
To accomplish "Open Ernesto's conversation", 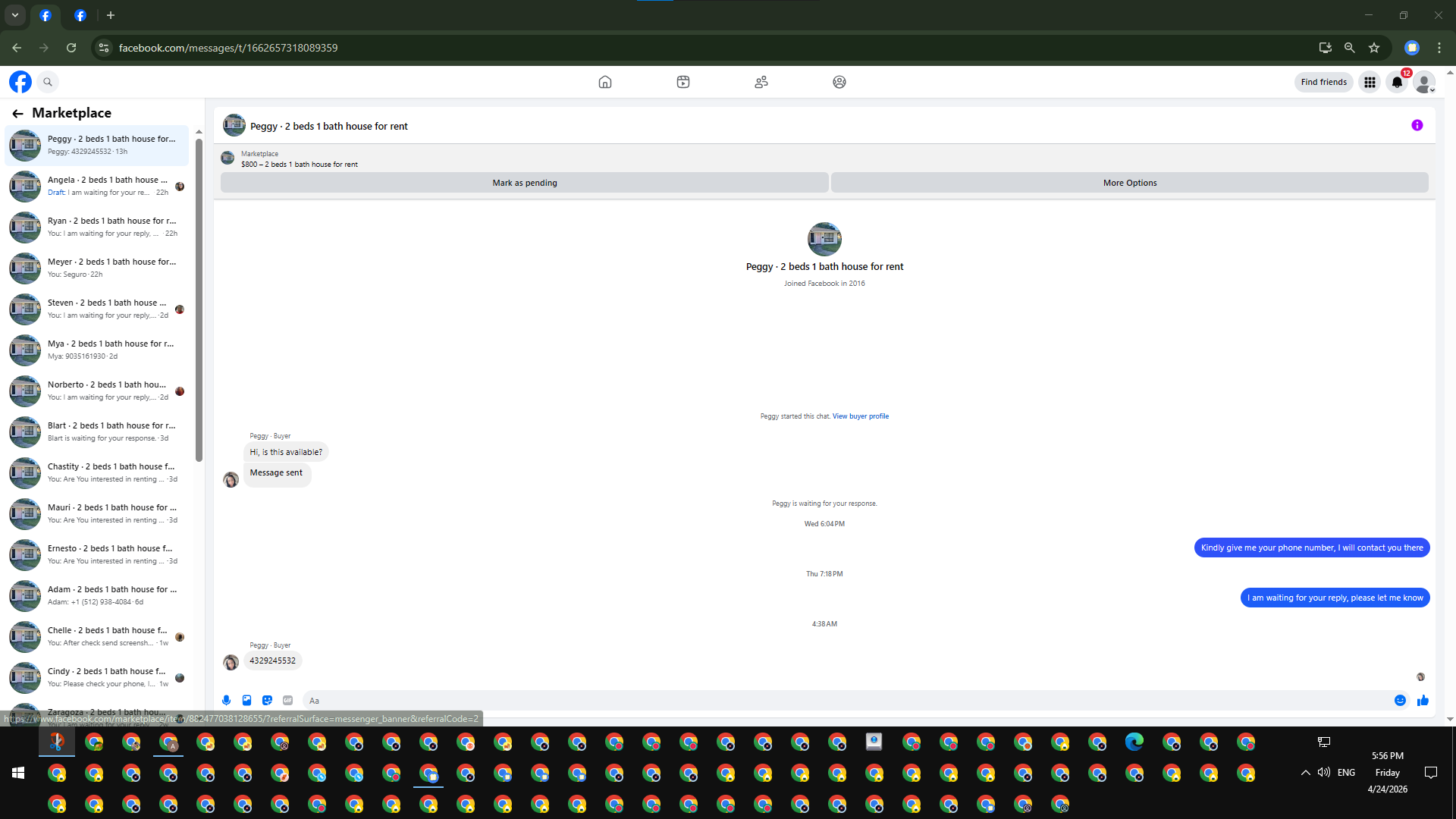I will 98,554.
